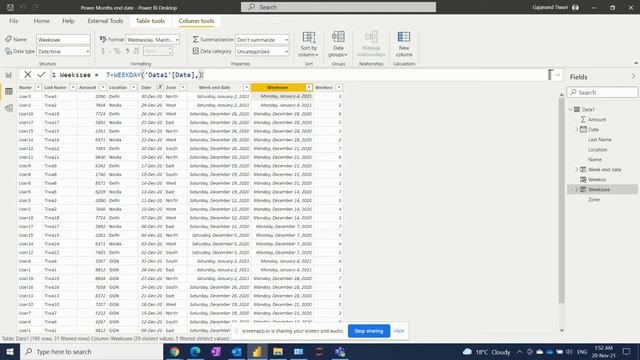Commit the formula with the checkmark icon
This screenshot has width=640, height=360.
pos(41,74)
